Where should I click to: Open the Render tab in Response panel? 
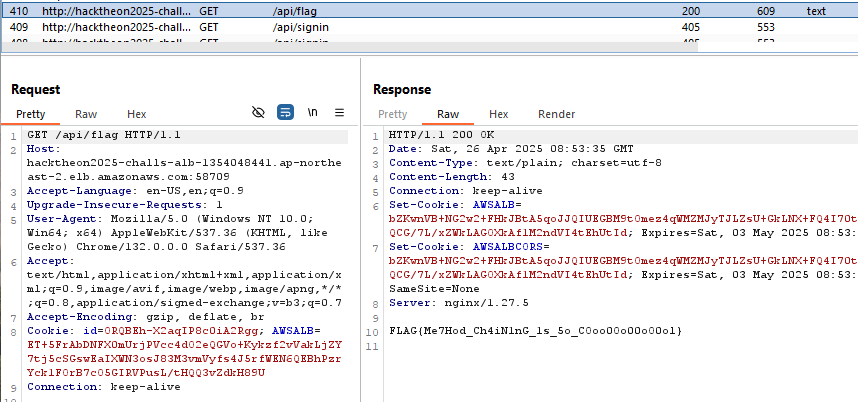pyautogui.click(x=556, y=114)
